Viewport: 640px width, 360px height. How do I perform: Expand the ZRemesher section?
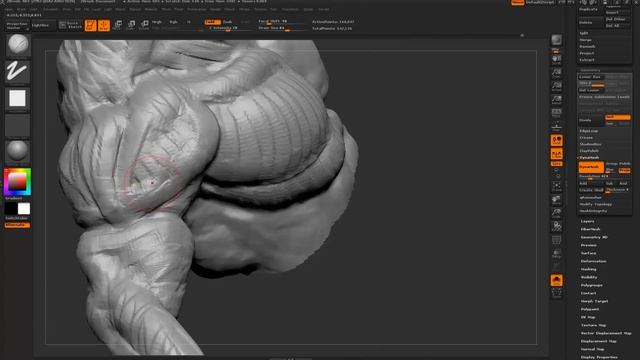point(591,198)
